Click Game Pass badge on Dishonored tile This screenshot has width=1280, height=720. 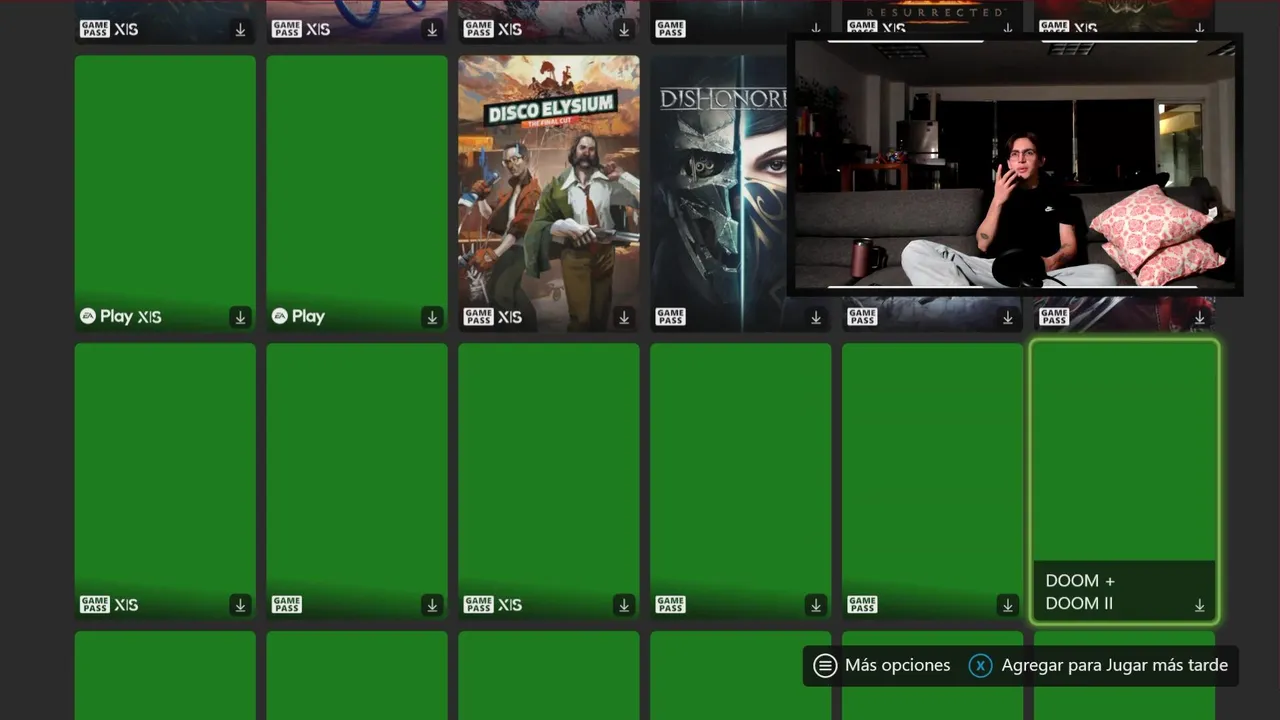[x=671, y=317]
